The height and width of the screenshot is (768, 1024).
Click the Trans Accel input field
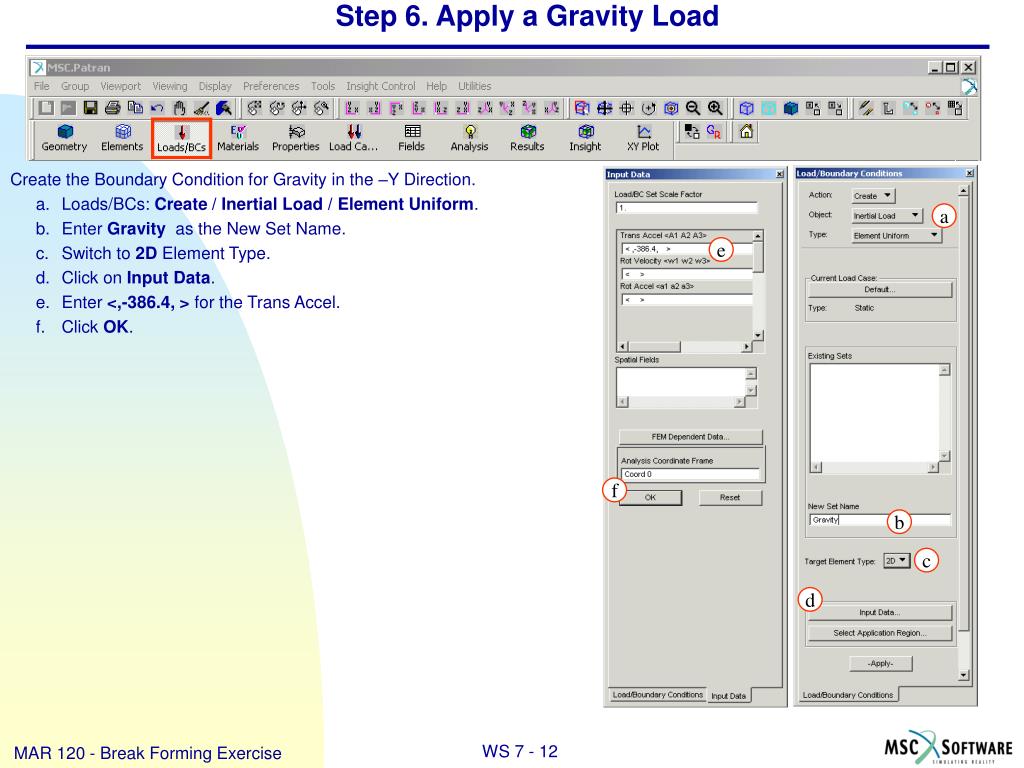(686, 249)
